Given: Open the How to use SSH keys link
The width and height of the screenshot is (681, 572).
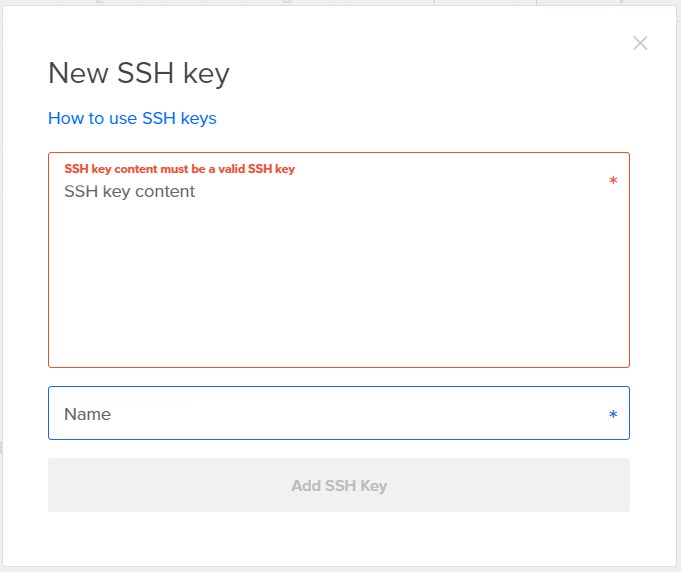Looking at the screenshot, I should (132, 118).
